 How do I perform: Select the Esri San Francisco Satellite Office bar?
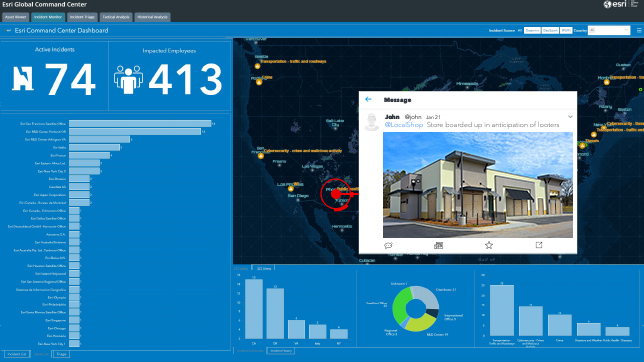[x=140, y=124]
